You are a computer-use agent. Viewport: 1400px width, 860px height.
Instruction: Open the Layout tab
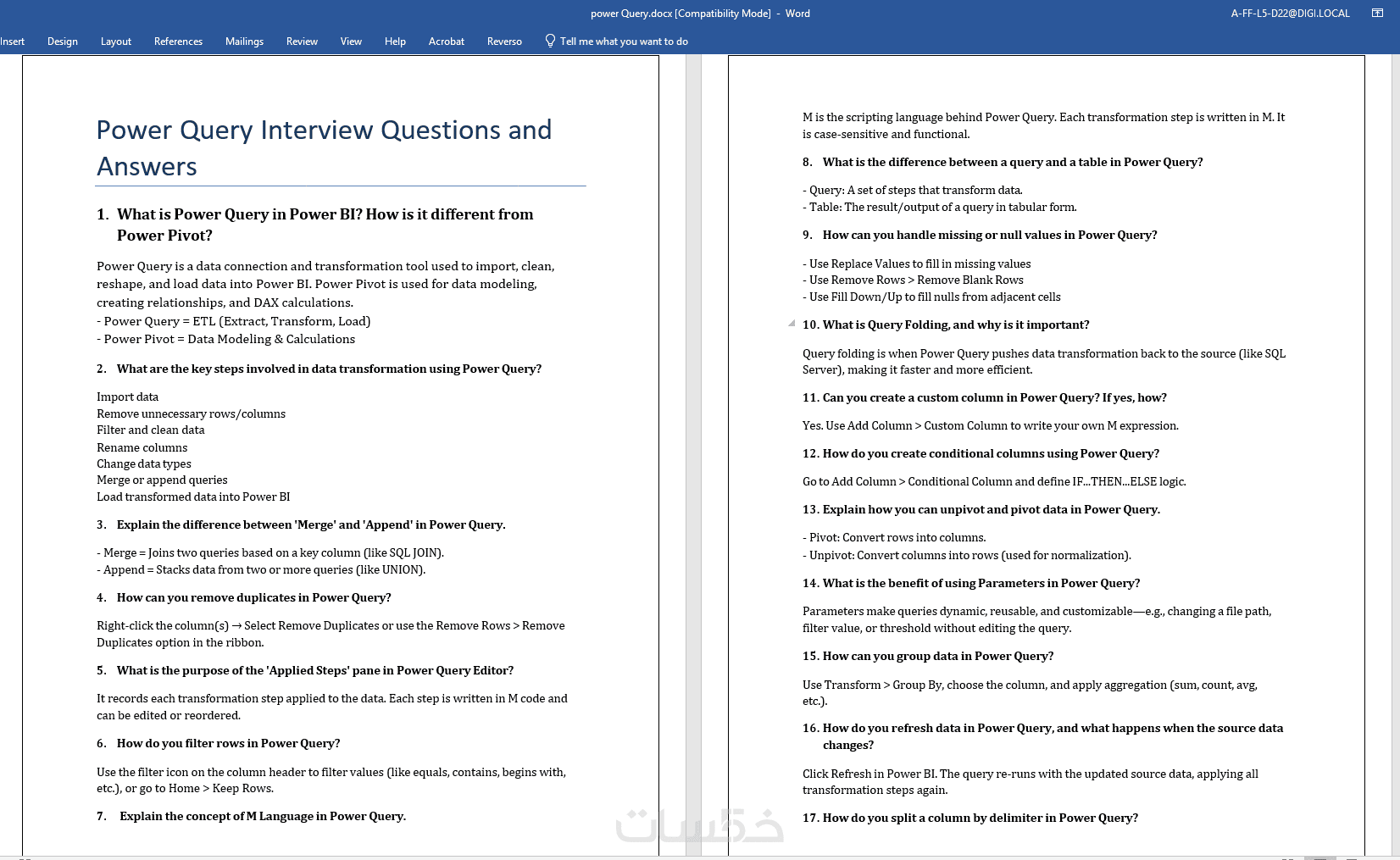coord(116,41)
